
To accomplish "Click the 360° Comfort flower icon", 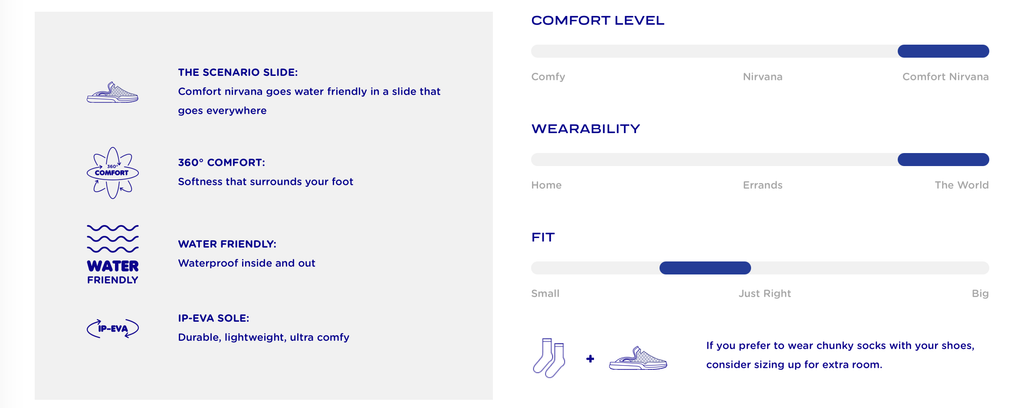I will tap(112, 172).
